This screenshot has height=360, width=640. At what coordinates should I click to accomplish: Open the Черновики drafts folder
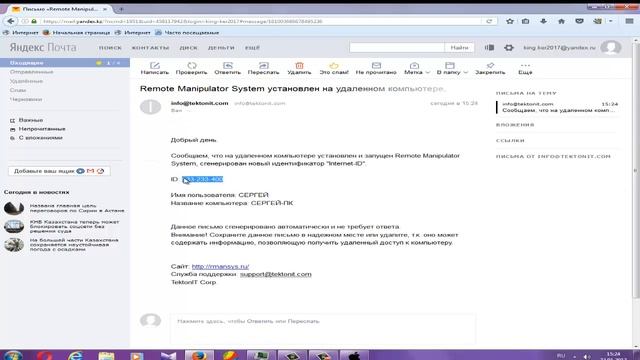tap(26, 99)
